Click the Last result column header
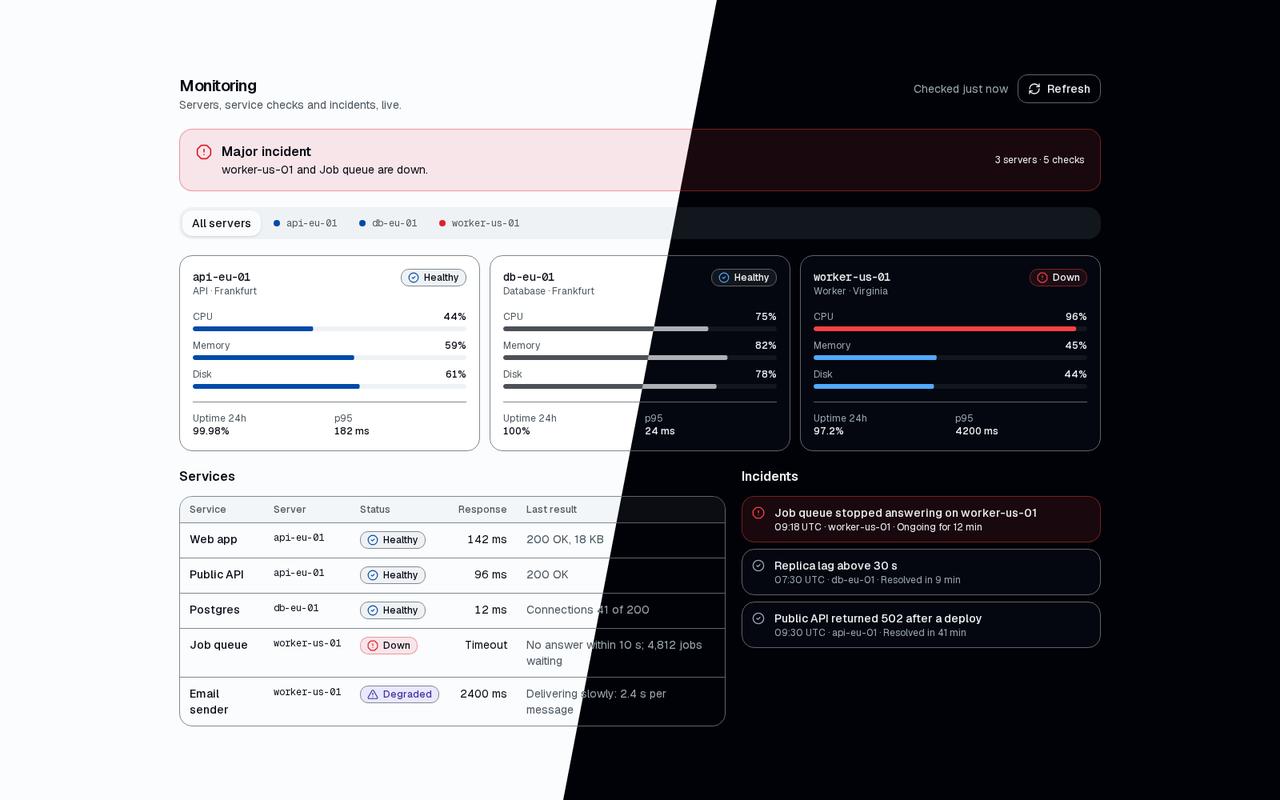1280x800 pixels. point(551,509)
